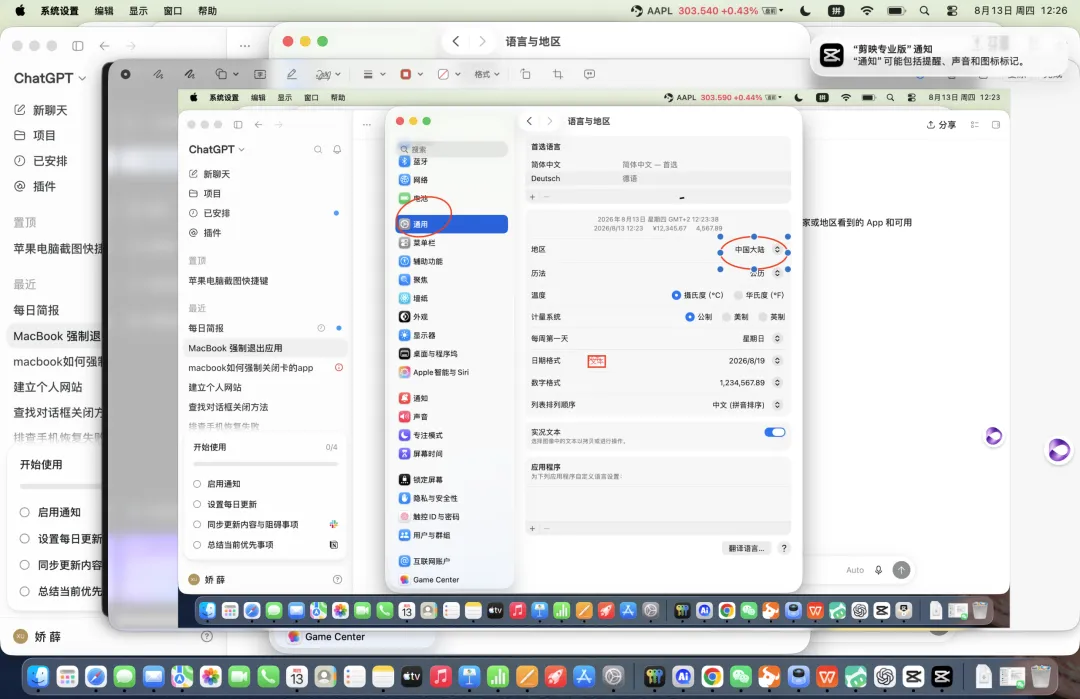Image resolution: width=1080 pixels, height=699 pixels.
Task: Click the ellipsis icon in ChatGPT window toolbar
Action: click(245, 45)
